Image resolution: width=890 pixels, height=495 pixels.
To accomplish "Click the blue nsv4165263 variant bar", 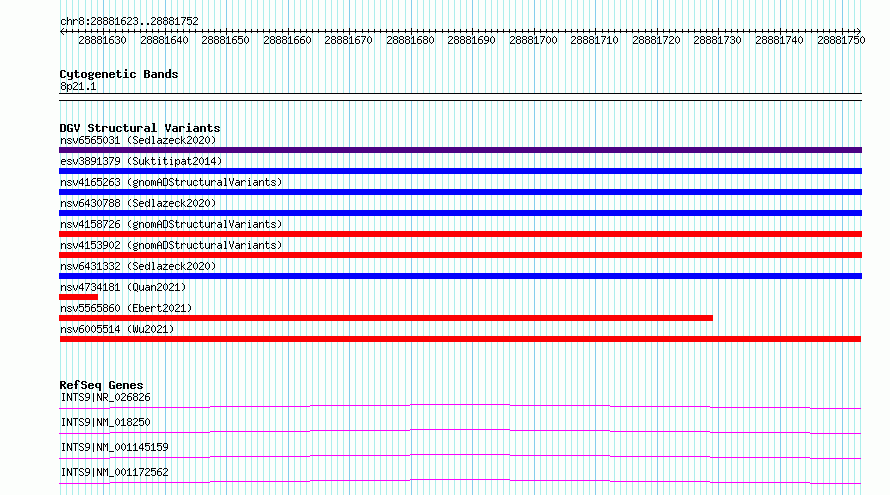I will coord(460,192).
